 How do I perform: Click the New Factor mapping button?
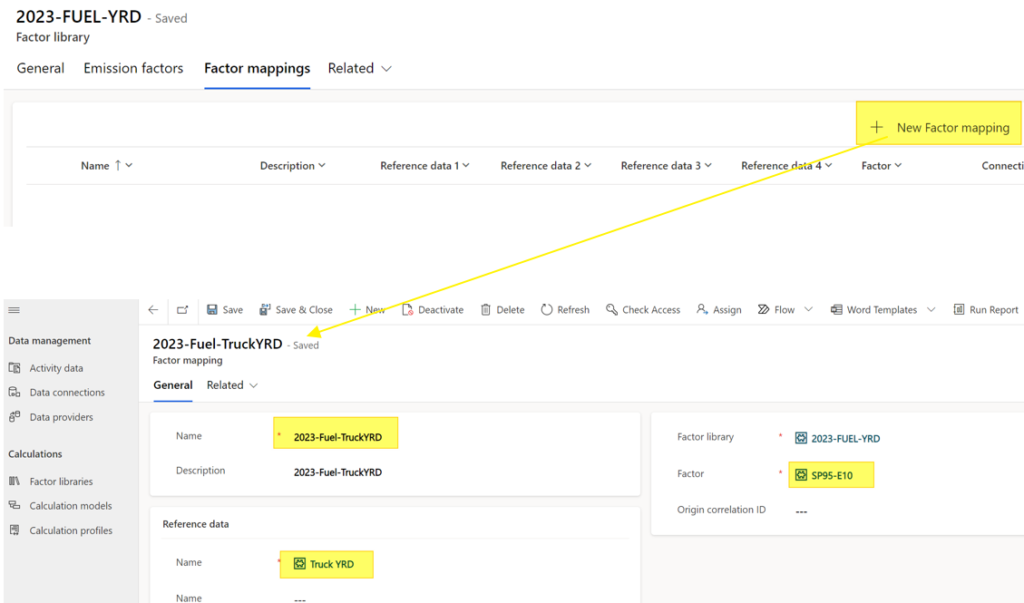pos(940,128)
